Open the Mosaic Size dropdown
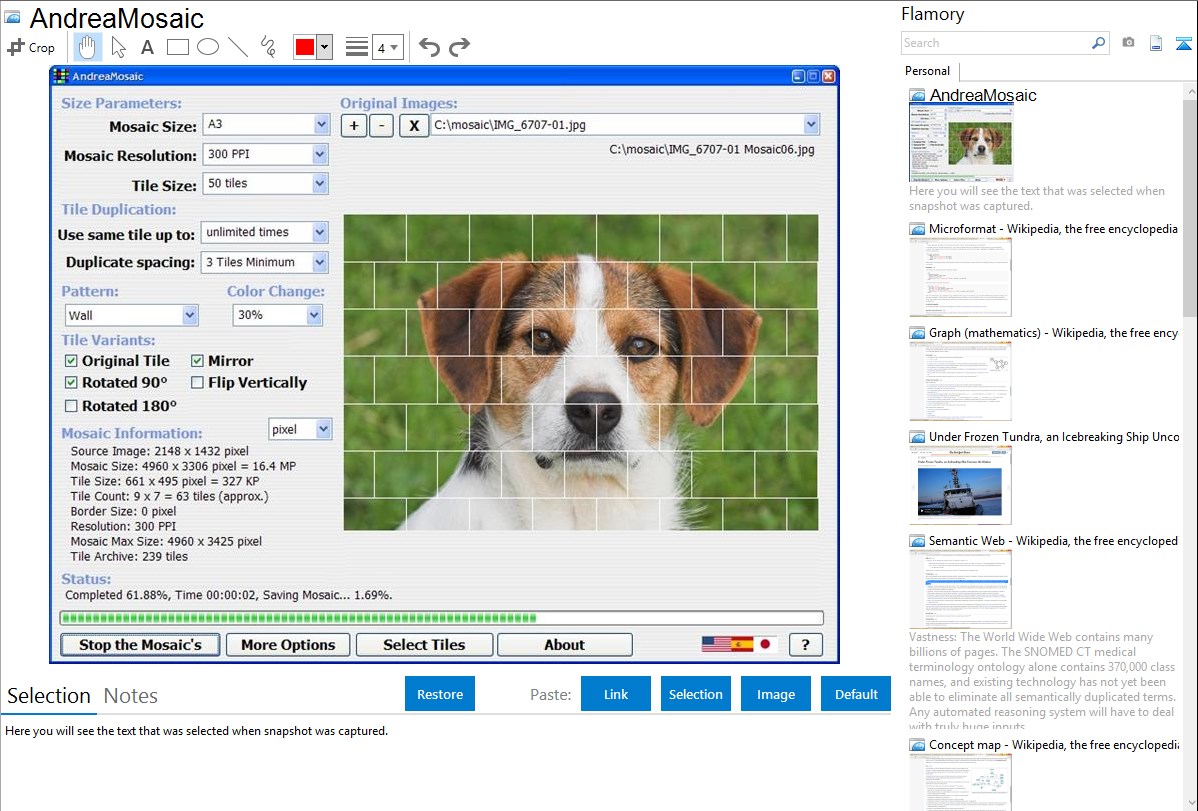Screen dimensions: 1198x811 coord(321,124)
